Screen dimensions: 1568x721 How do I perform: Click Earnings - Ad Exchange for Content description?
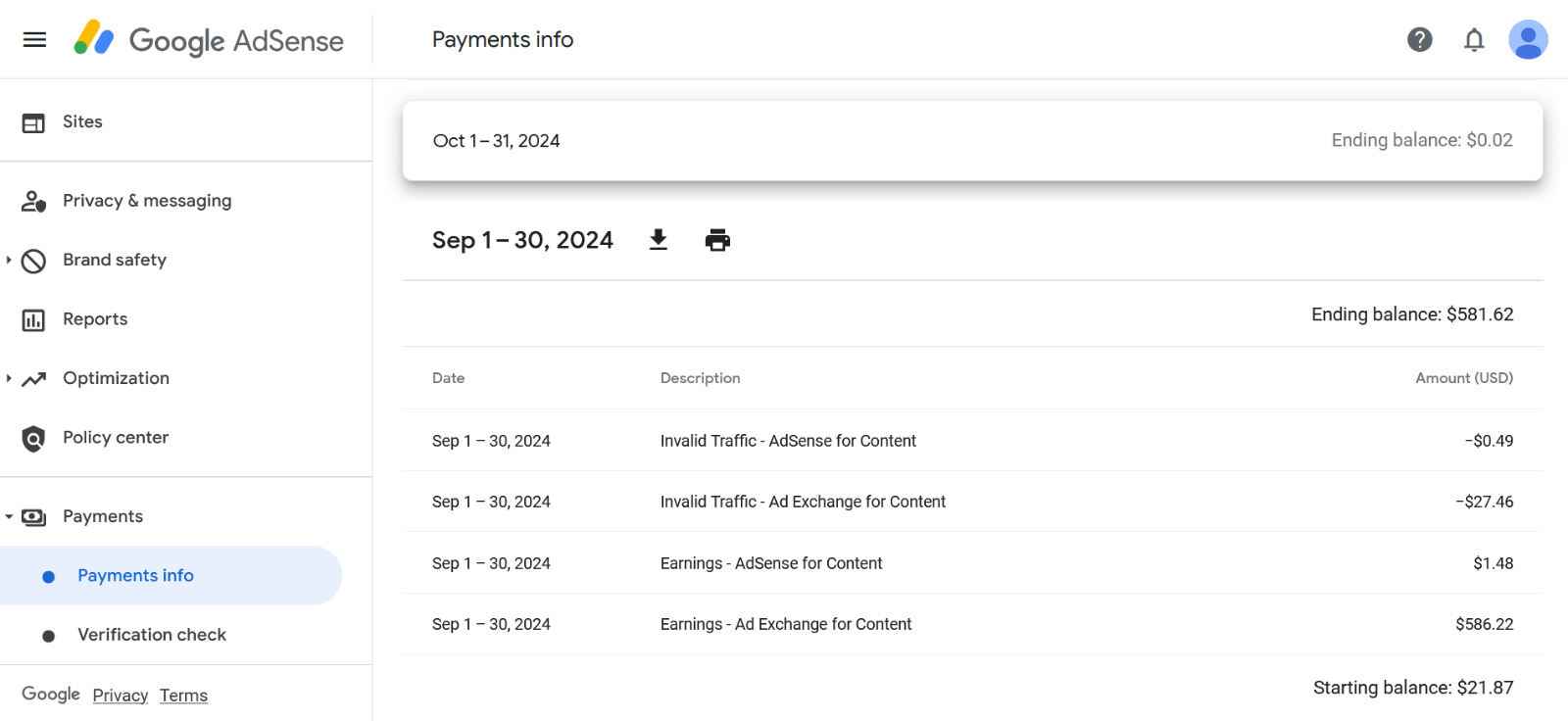tap(786, 624)
